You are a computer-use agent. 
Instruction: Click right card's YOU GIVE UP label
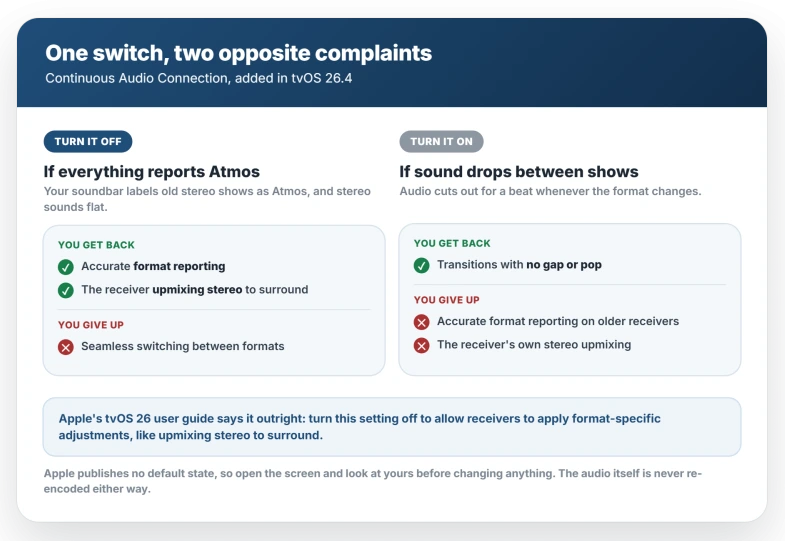point(447,300)
